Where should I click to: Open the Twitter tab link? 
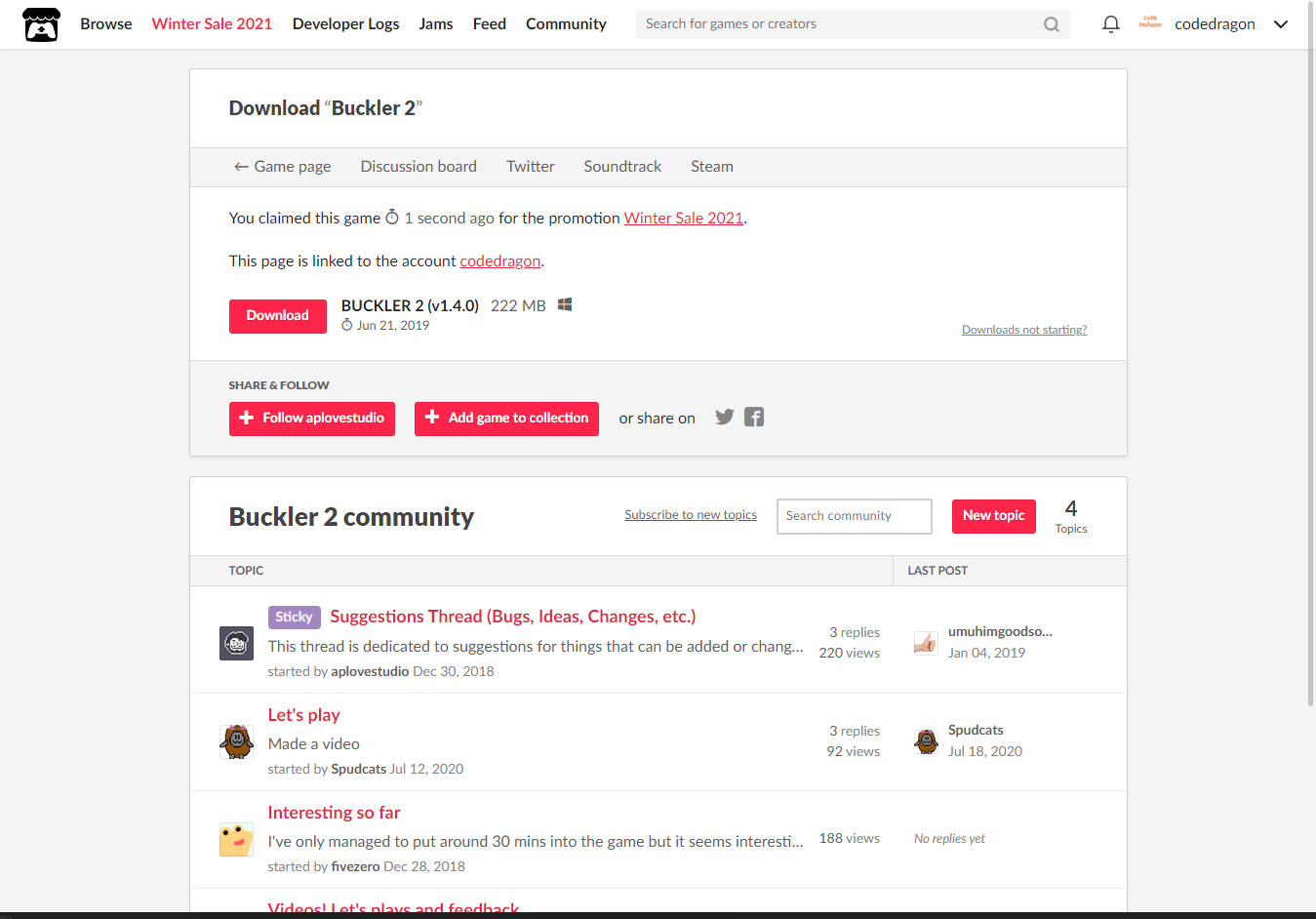(531, 167)
